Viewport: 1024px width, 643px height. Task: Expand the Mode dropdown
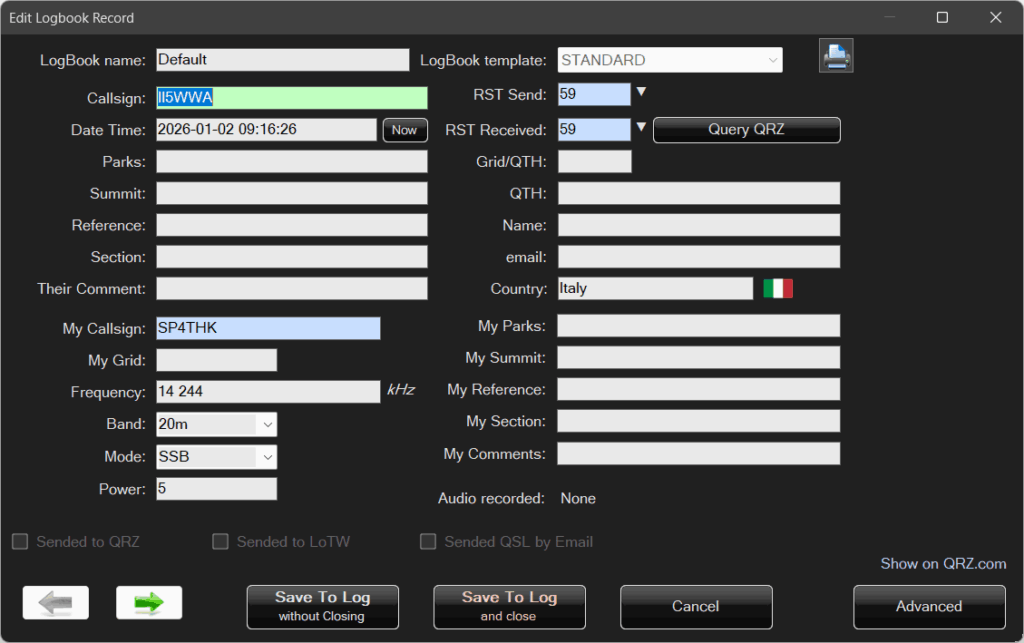pyautogui.click(x=267, y=458)
